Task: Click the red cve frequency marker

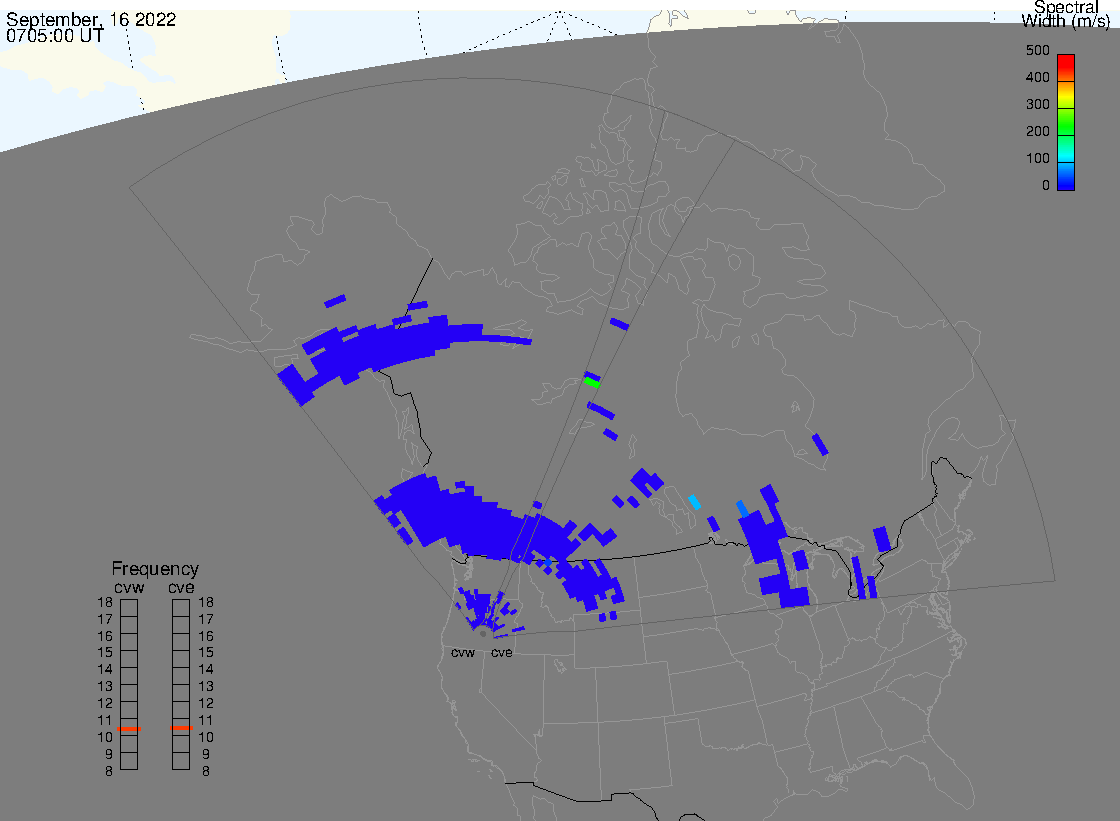Action: pos(181,728)
